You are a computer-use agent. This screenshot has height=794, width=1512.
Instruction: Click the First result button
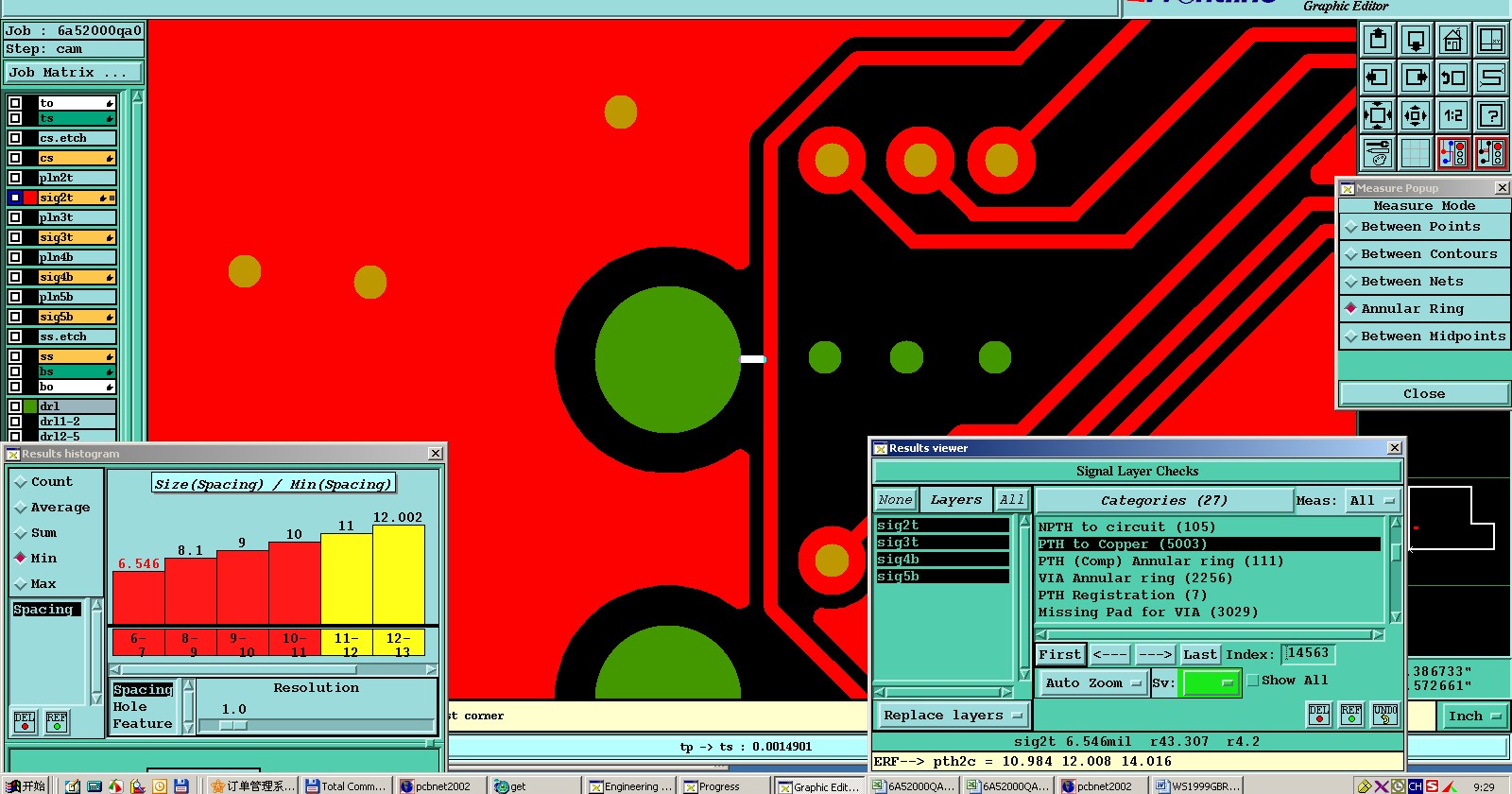coord(1059,655)
